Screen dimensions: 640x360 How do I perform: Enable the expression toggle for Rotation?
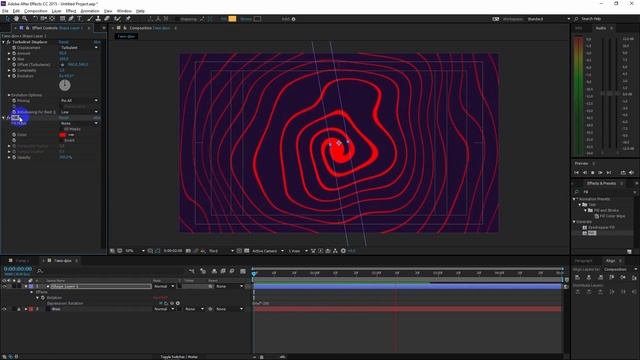pos(161,303)
